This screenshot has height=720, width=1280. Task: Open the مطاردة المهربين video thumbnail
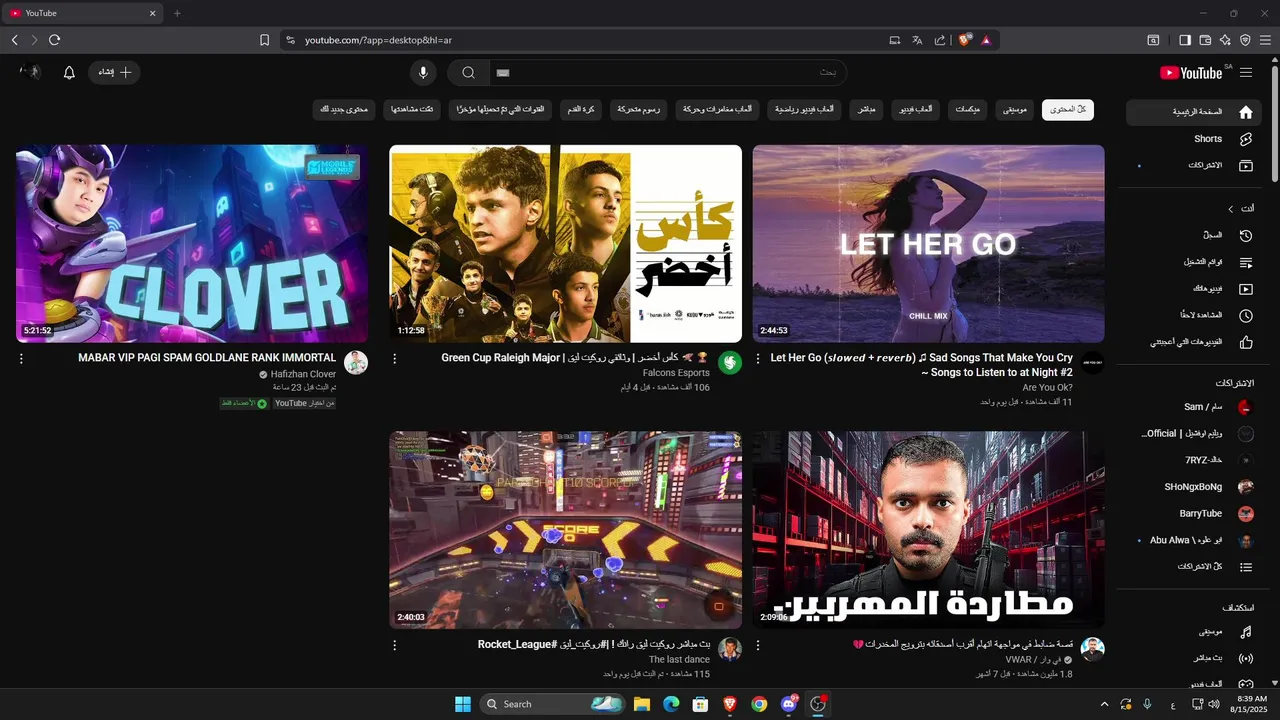coord(929,530)
